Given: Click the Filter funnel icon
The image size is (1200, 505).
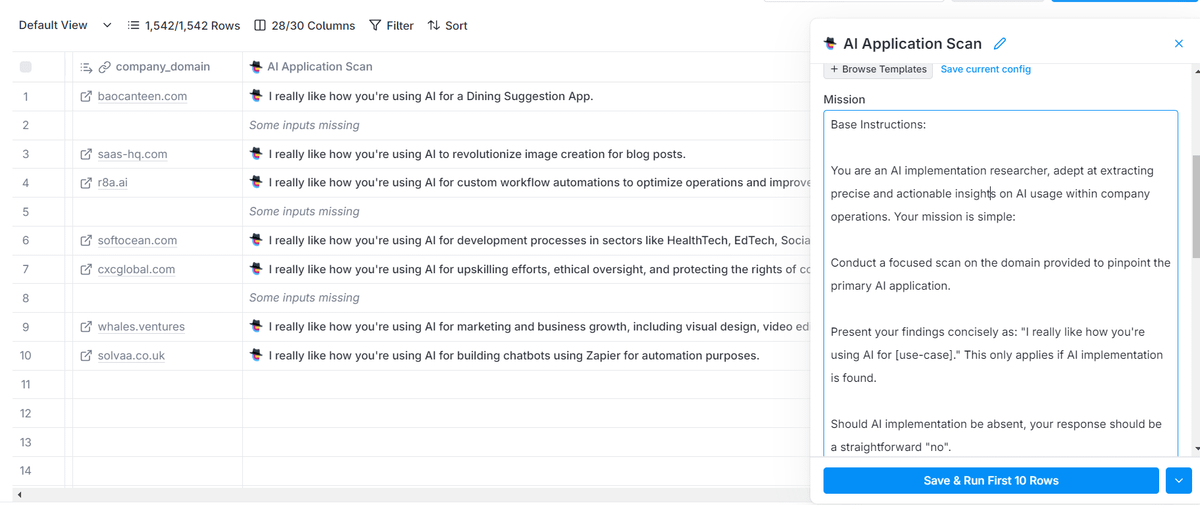Looking at the screenshot, I should (375, 26).
